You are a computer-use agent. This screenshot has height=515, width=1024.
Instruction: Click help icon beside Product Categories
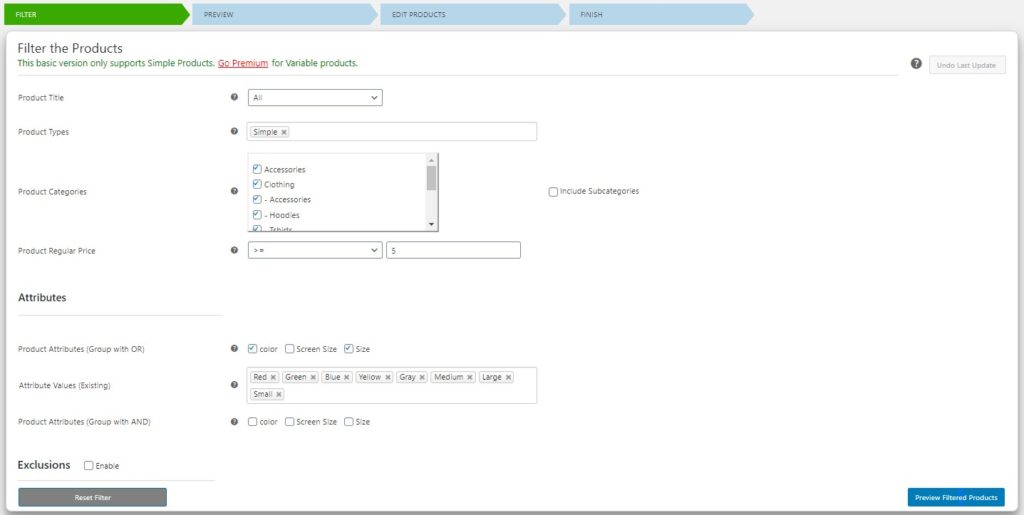(x=234, y=191)
